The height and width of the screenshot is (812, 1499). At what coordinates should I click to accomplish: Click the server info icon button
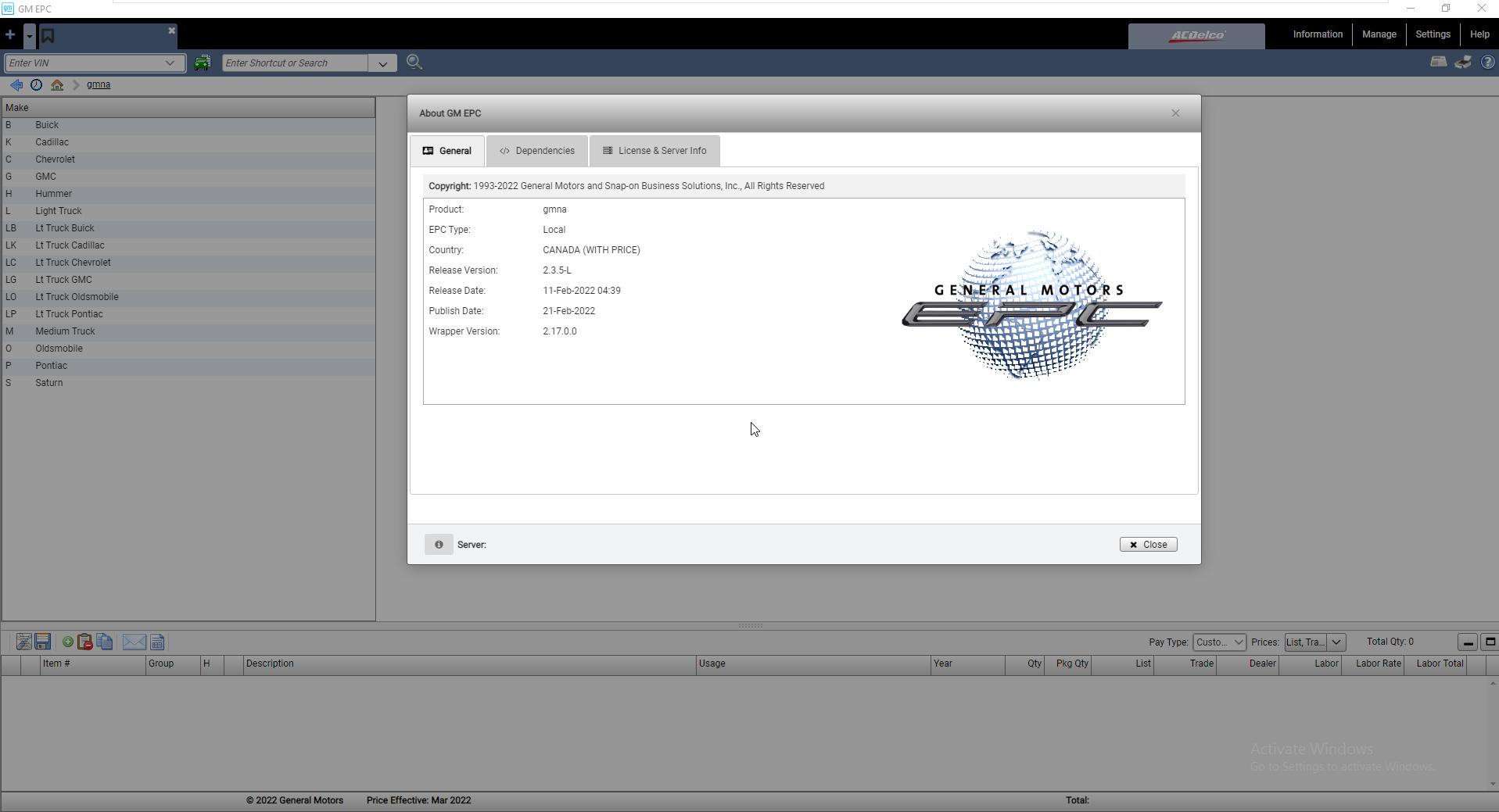click(439, 545)
